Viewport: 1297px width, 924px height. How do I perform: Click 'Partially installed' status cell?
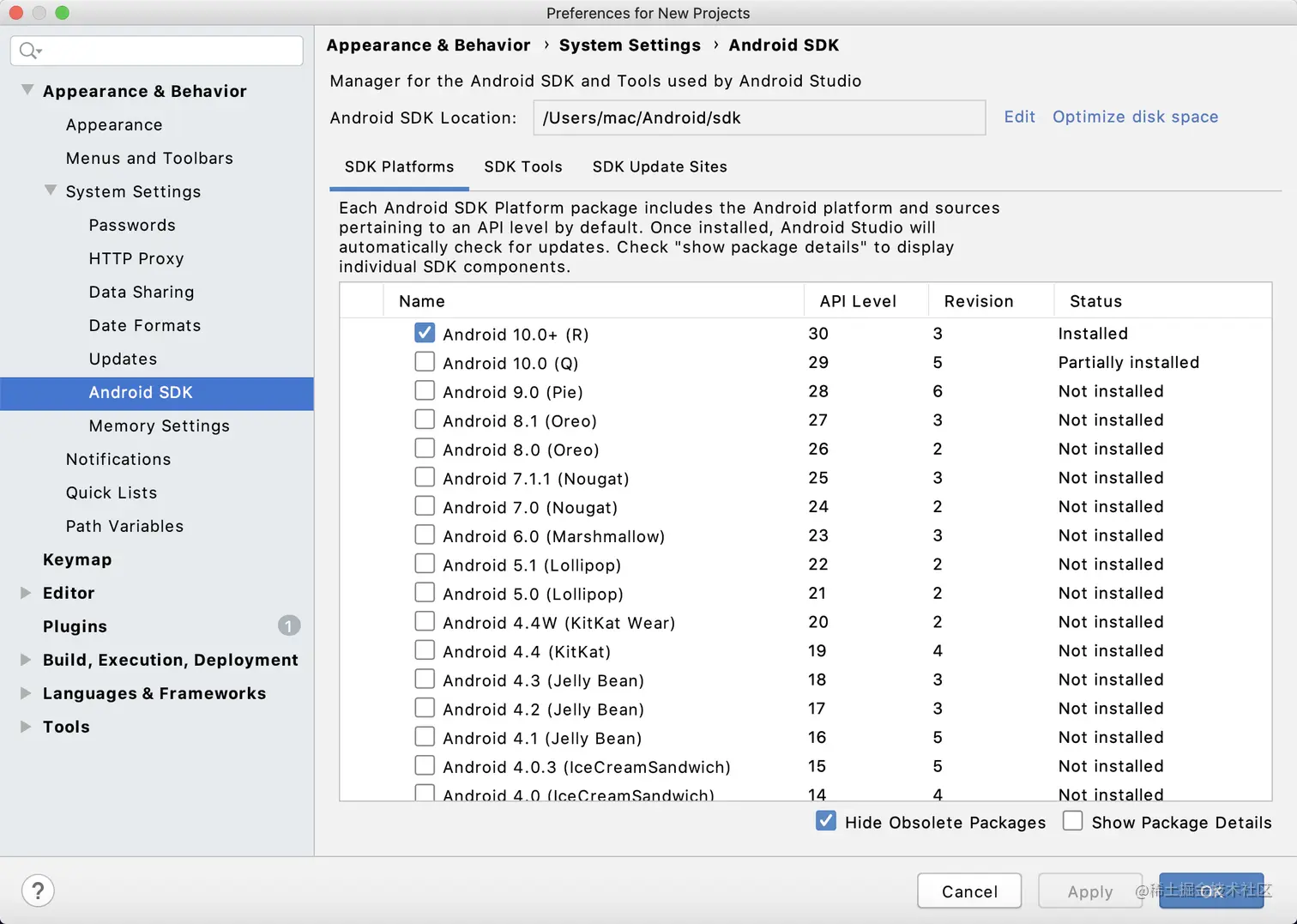click(x=1129, y=362)
